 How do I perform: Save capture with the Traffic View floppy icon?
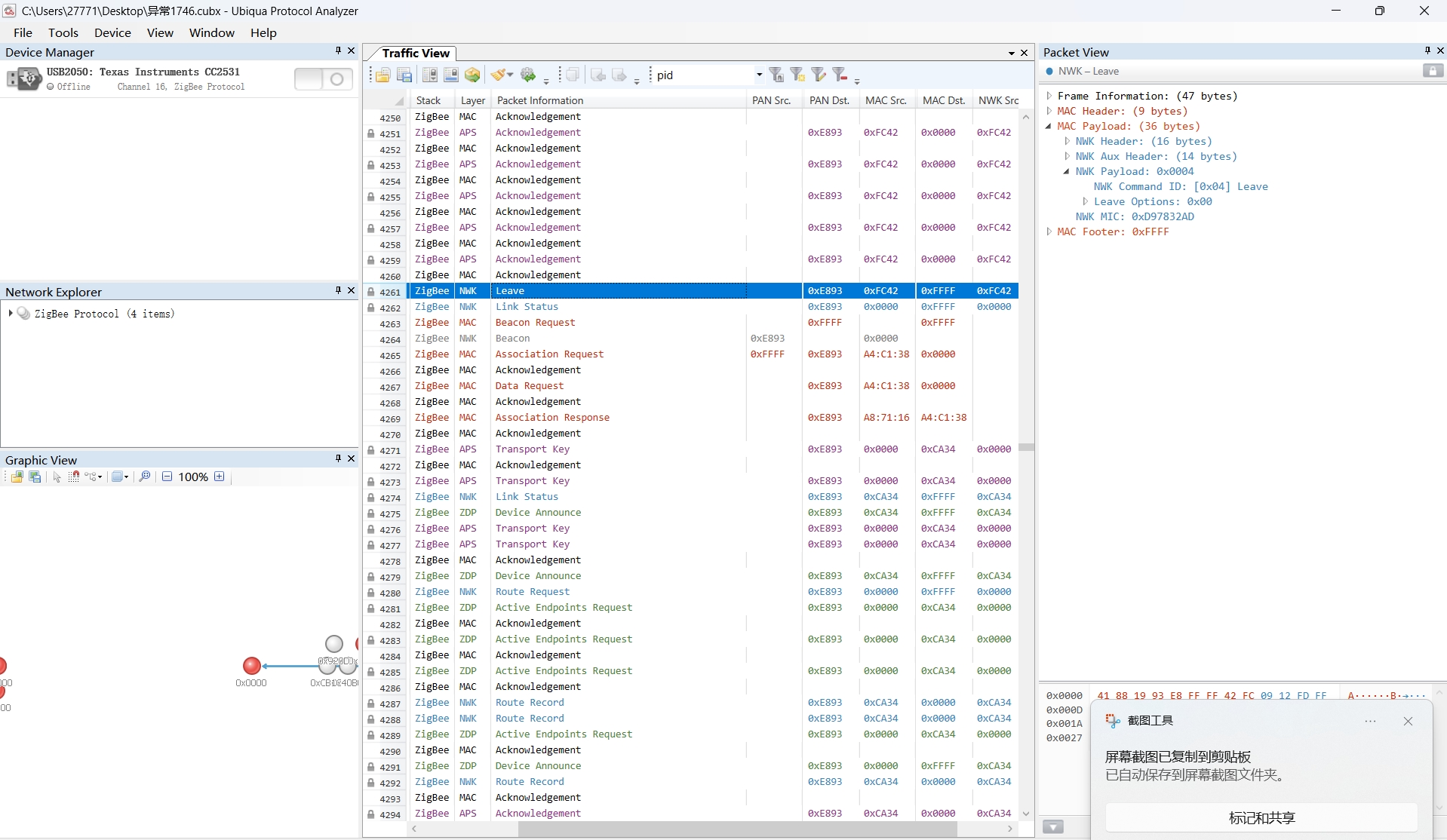tap(404, 75)
